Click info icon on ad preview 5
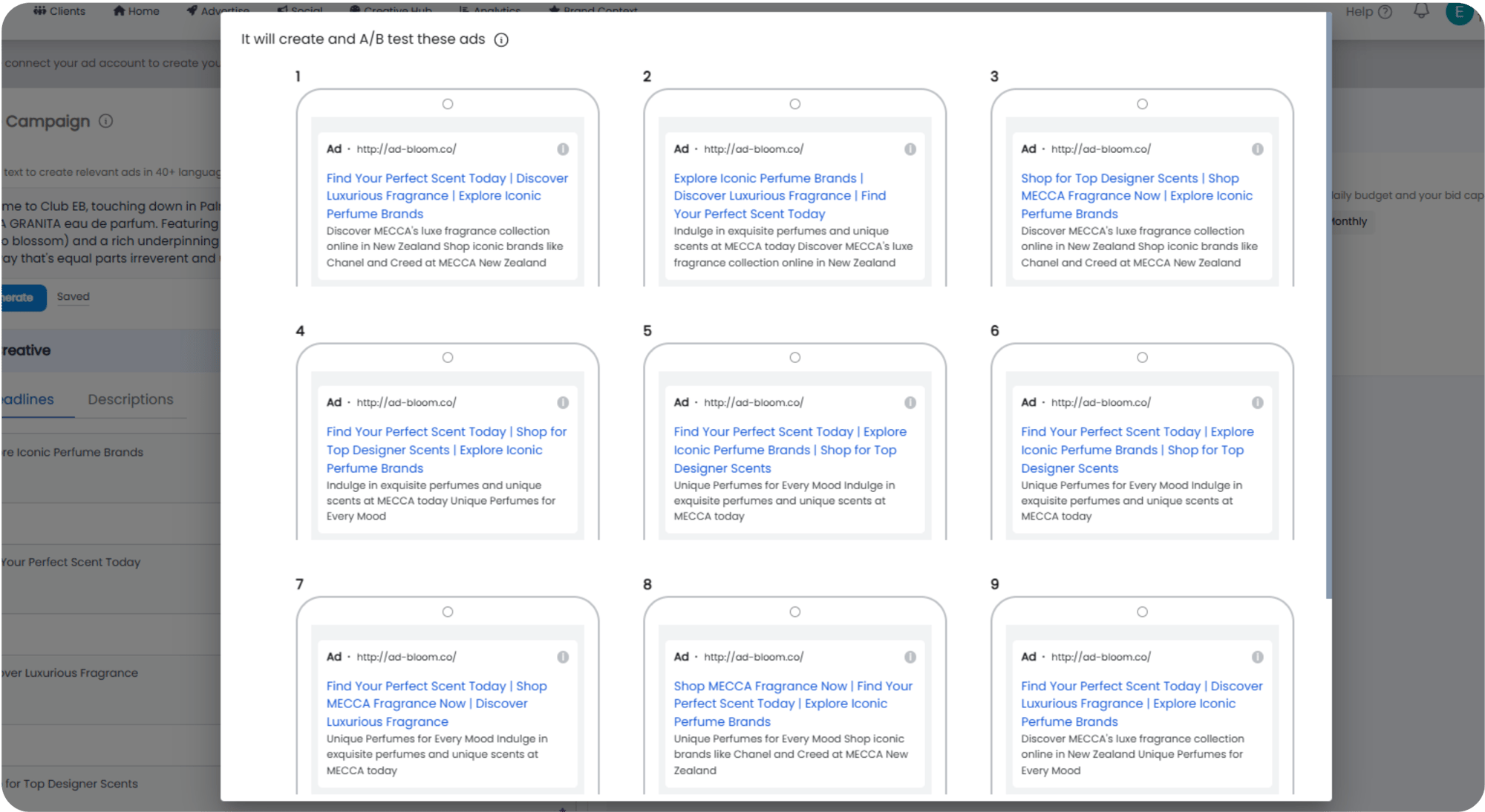The height and width of the screenshot is (812, 1485). point(910,402)
